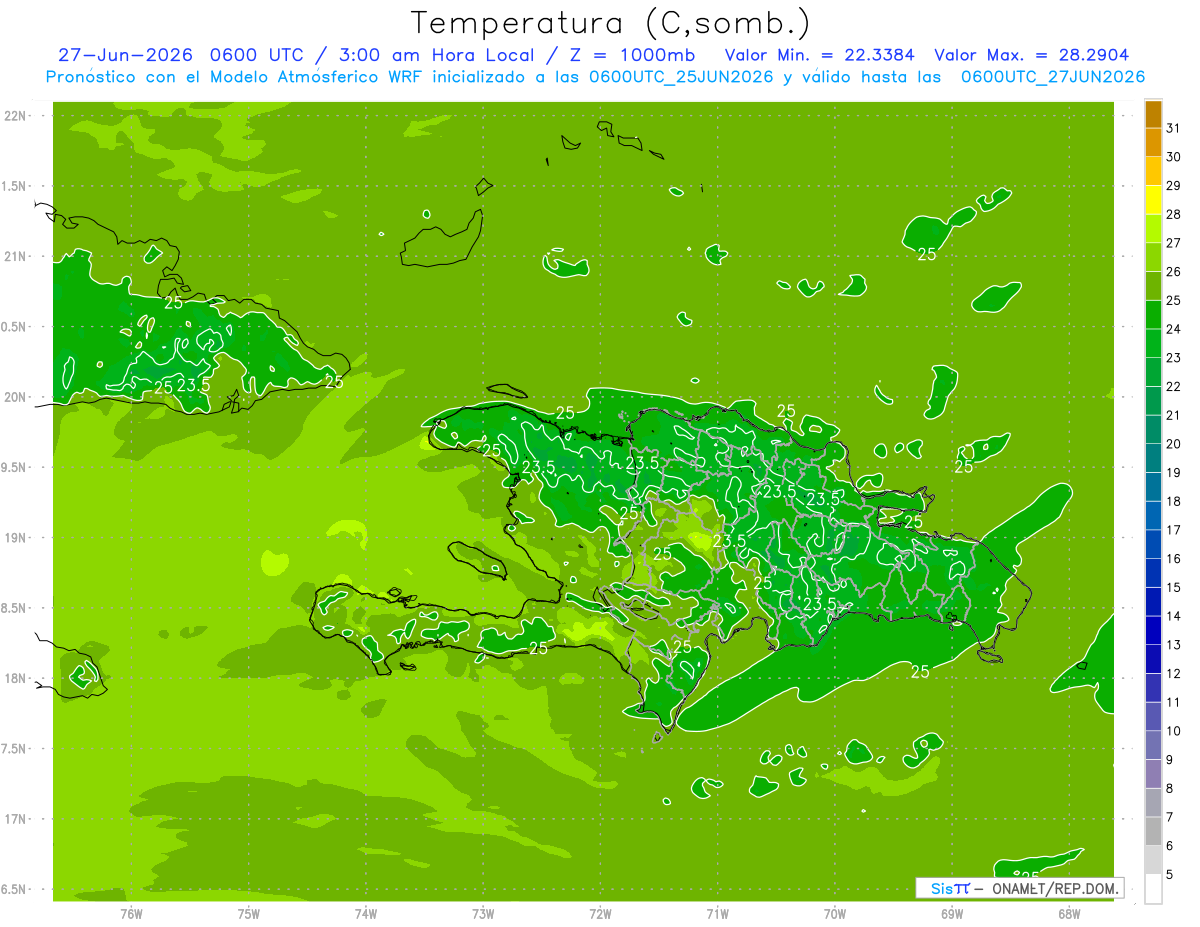Click the legend value '26'
Image resolution: width=1200 pixels, height=927 pixels.
(1174, 272)
